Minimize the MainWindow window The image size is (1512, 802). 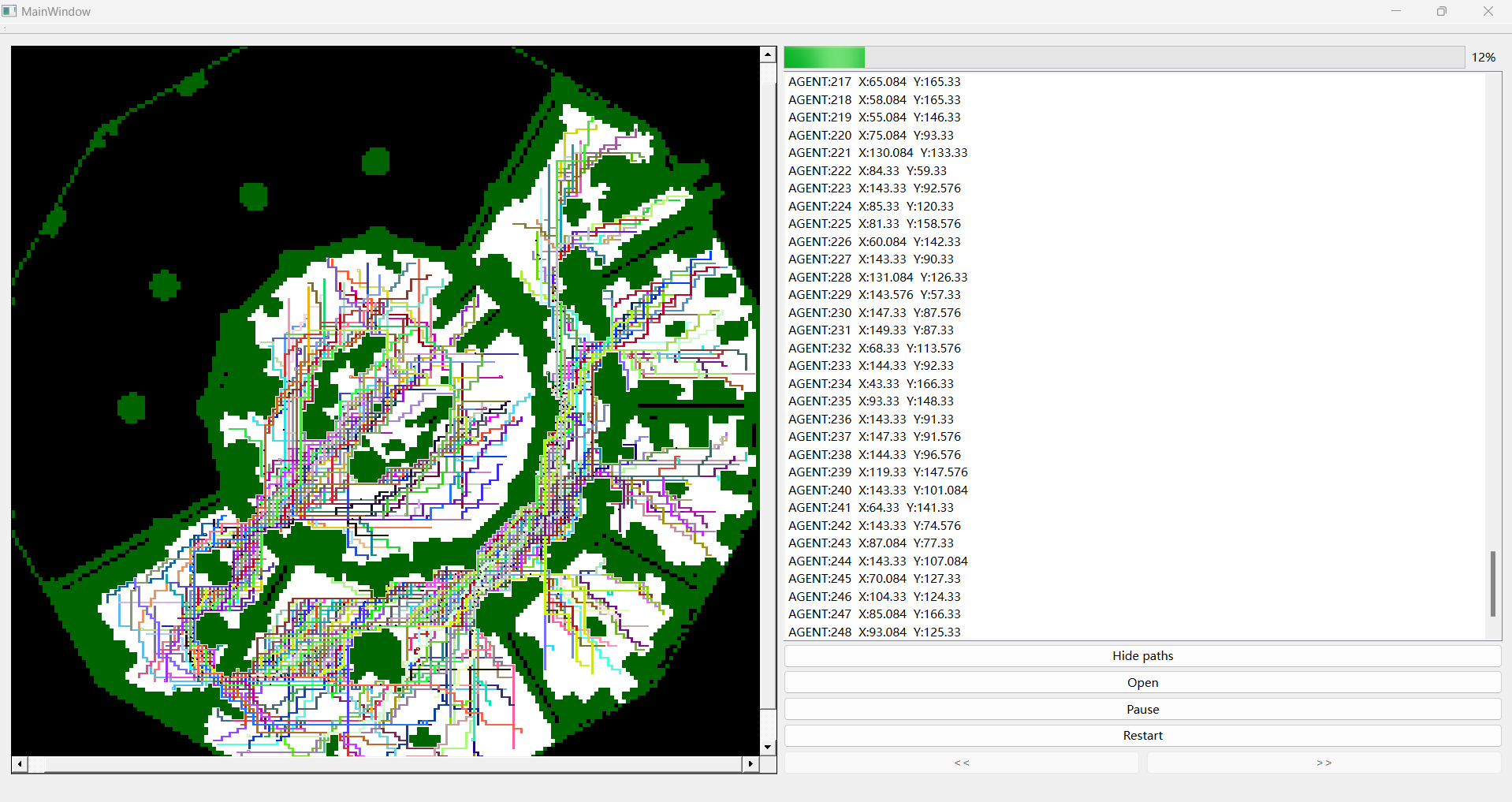click(1396, 11)
